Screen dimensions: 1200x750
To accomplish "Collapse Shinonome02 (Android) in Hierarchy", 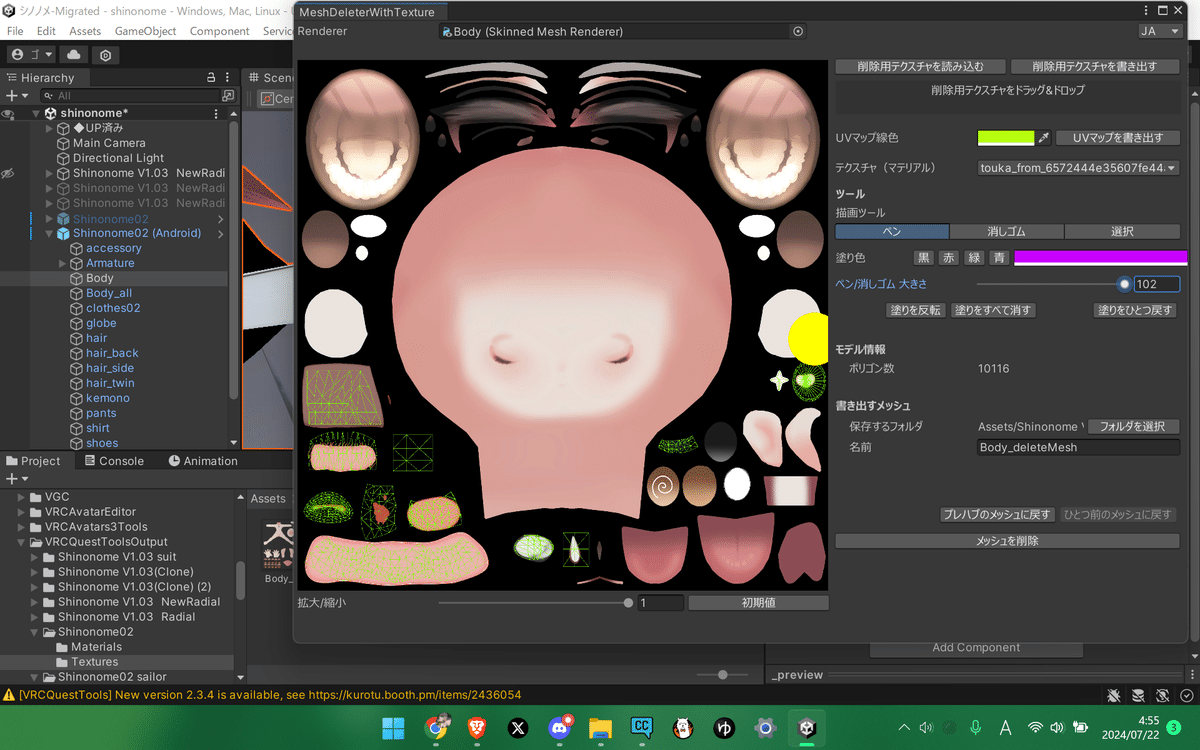I will click(49, 234).
